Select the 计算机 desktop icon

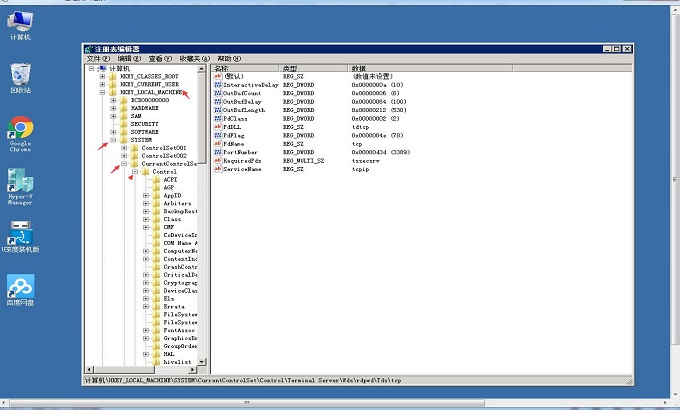(20, 20)
